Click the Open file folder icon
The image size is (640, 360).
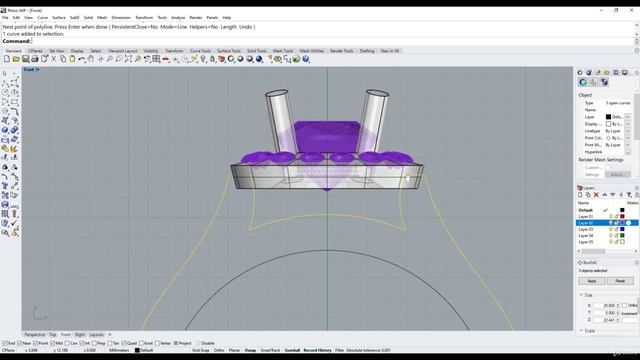coord(16,59)
